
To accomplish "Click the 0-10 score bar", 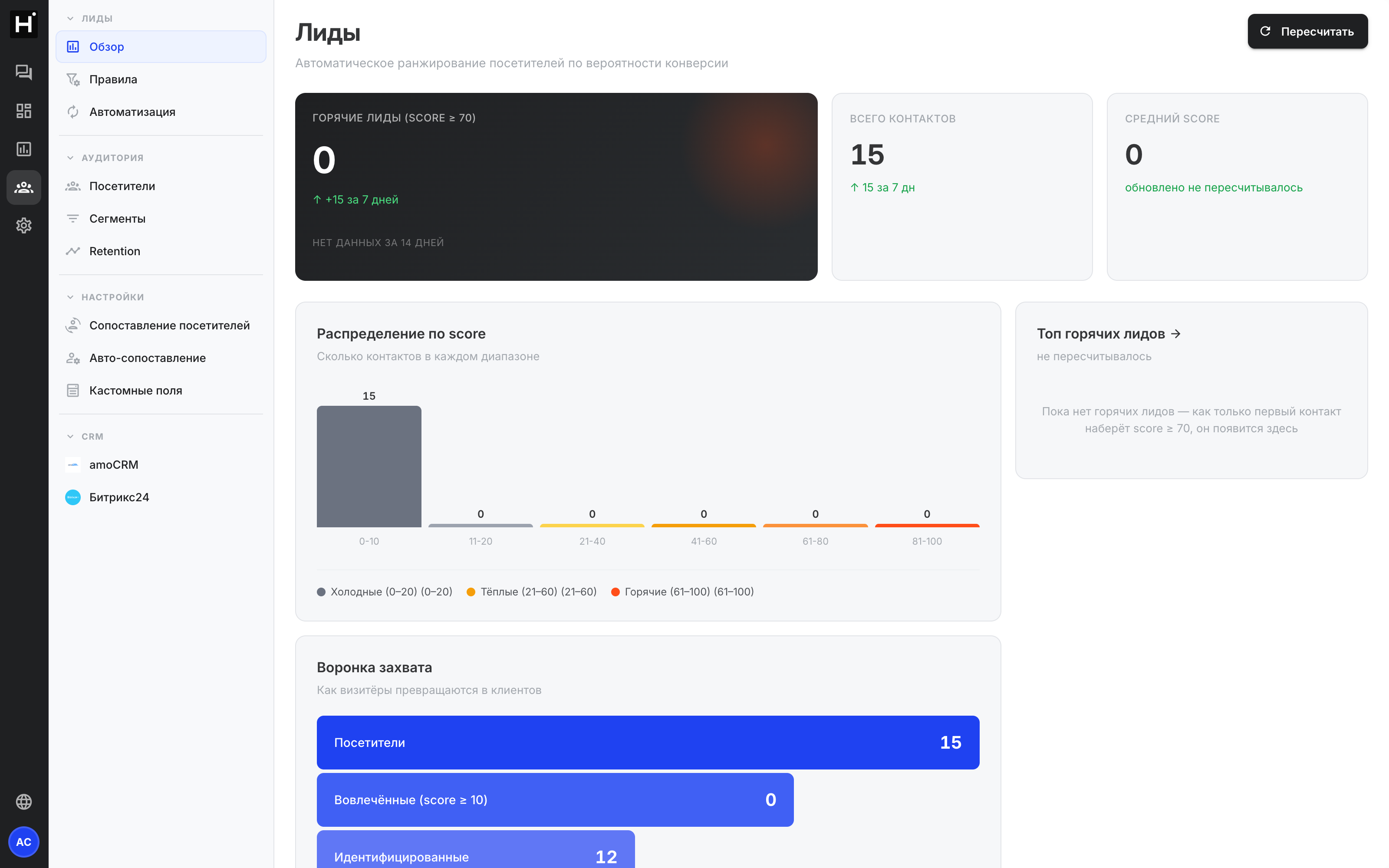I will coord(369,466).
